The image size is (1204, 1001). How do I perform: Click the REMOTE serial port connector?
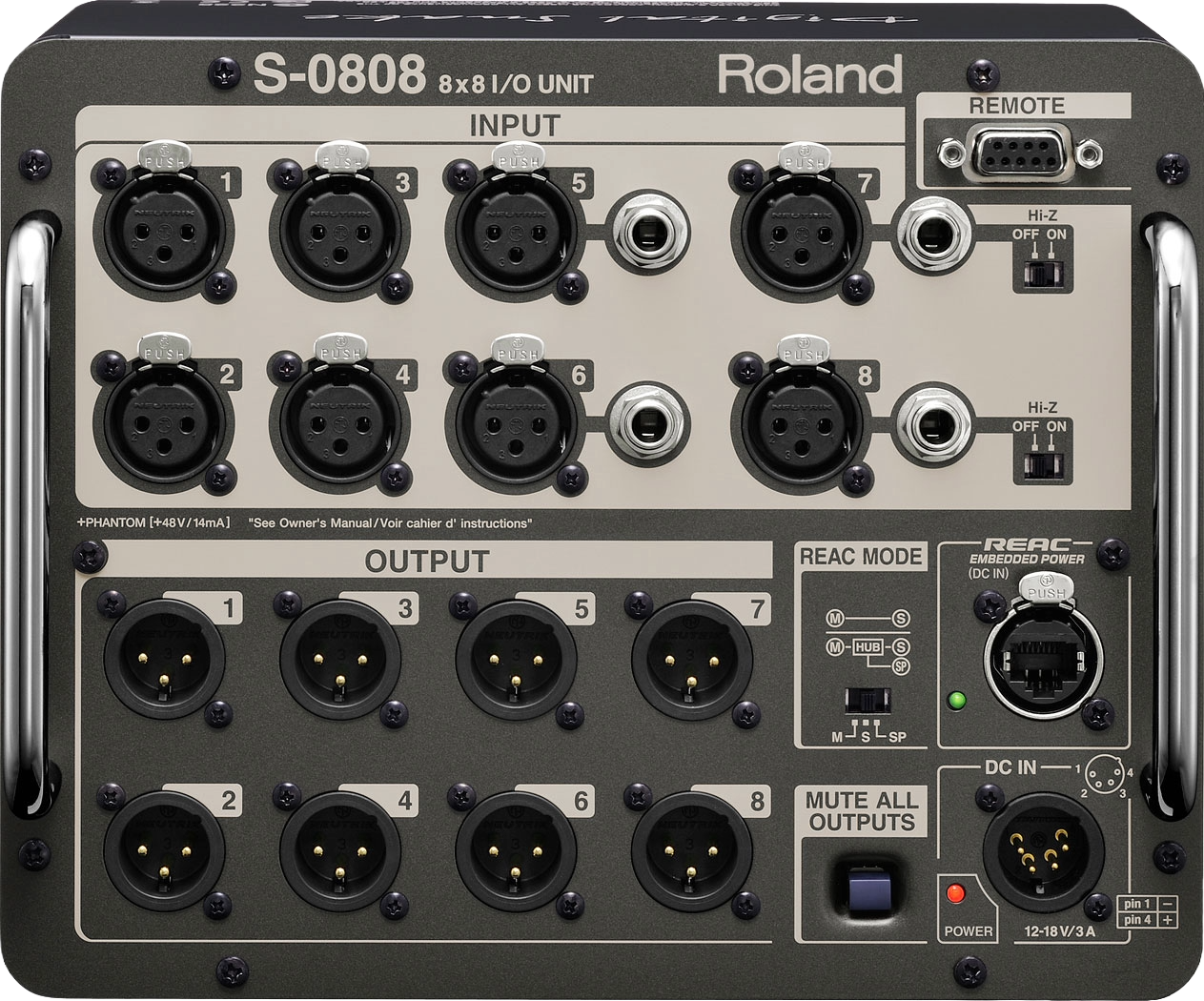tap(1018, 153)
